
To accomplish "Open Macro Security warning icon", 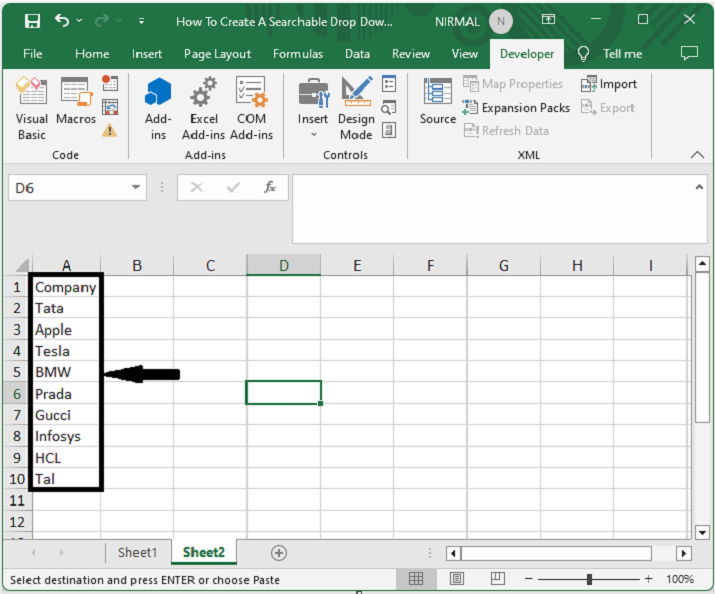I will click(x=109, y=131).
